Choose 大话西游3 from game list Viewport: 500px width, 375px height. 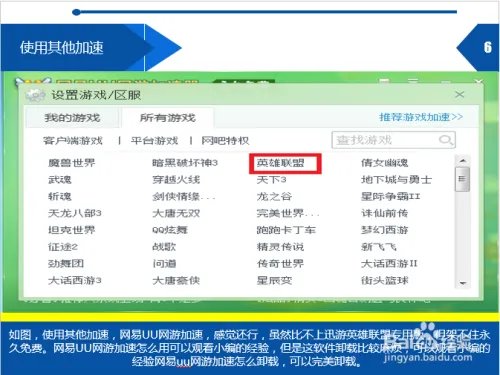(x=75, y=281)
